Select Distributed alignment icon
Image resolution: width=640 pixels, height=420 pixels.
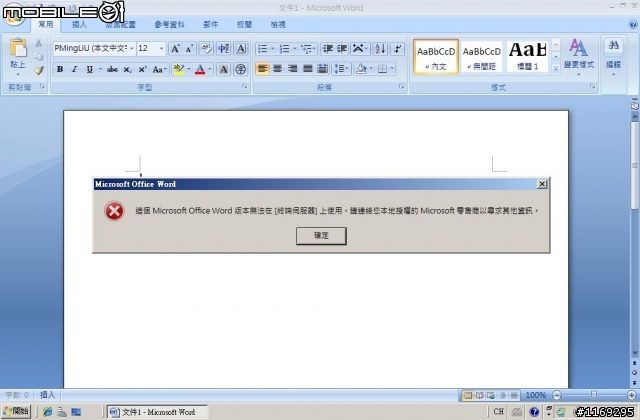tap(322, 69)
